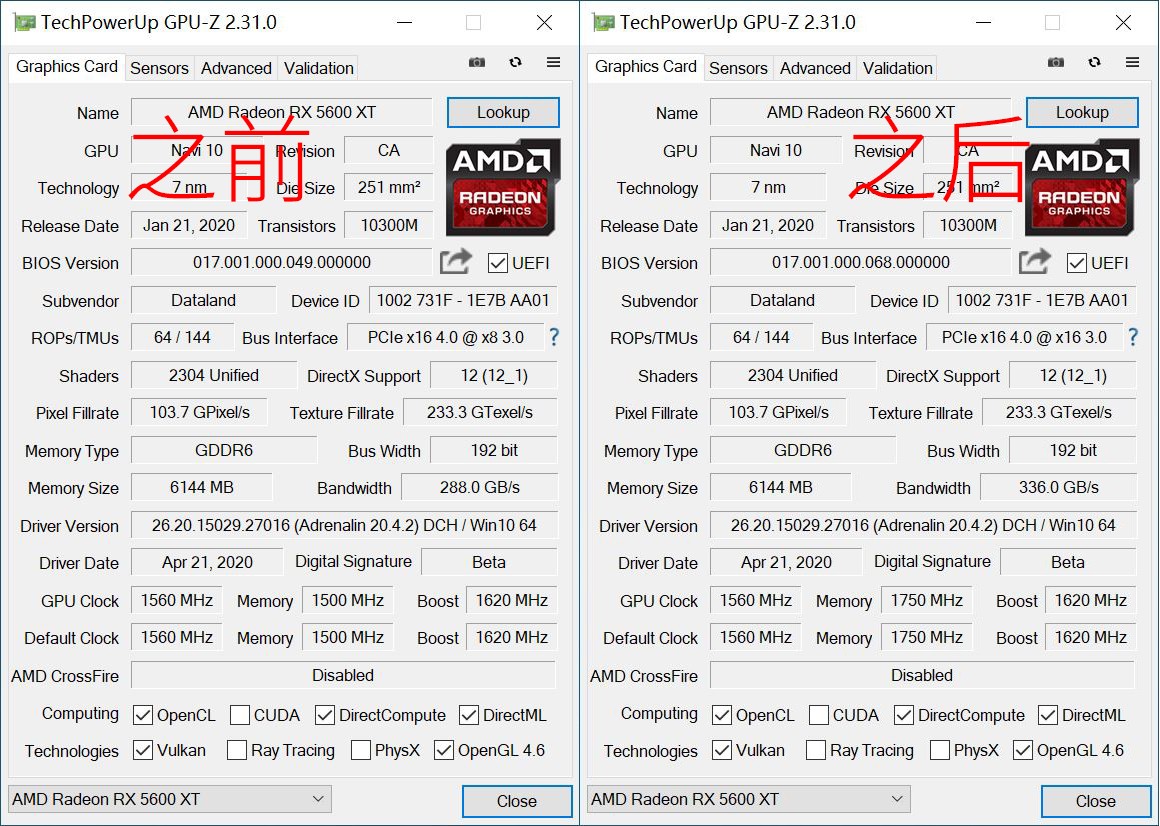Click the BIOS Version field in right window
Screen dimensions: 1160x826
[860, 263]
